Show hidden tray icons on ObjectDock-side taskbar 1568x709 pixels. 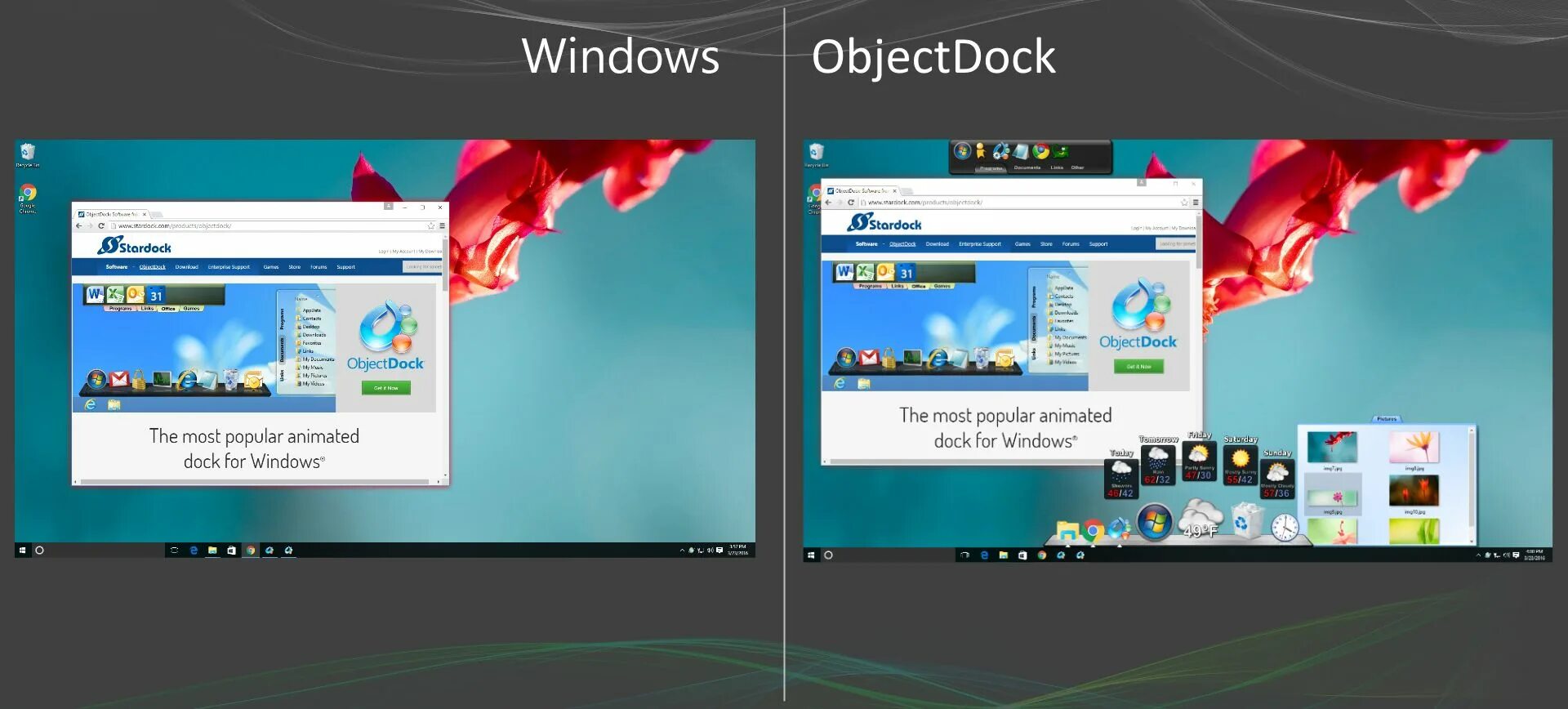point(1478,555)
